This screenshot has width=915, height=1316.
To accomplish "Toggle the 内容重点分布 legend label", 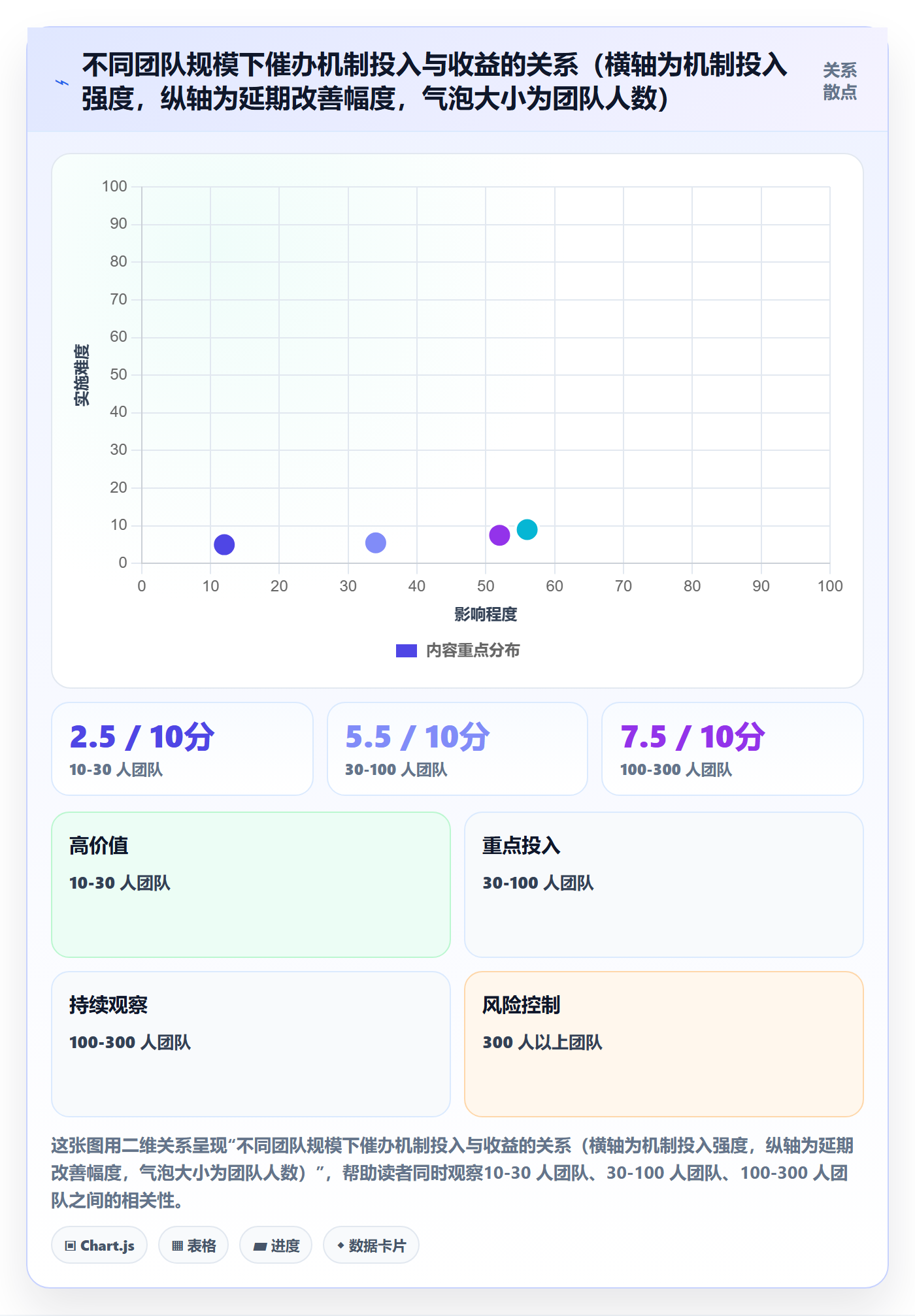I will [x=473, y=651].
